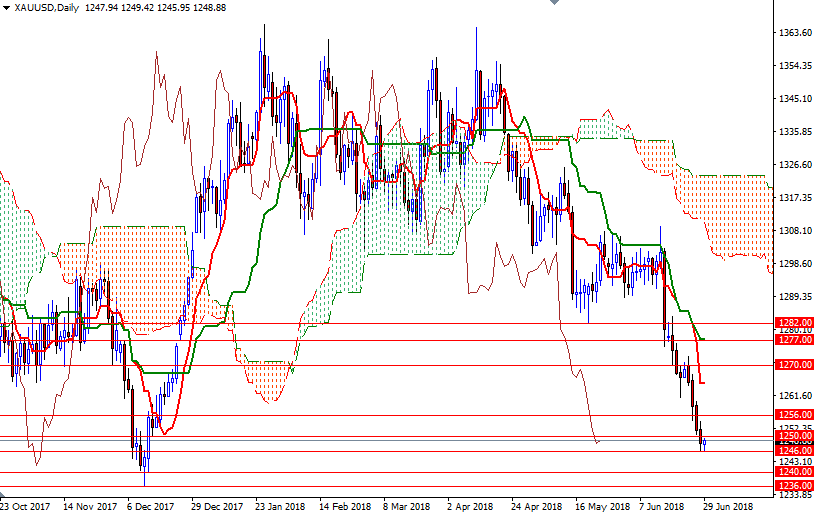Click the 1308.10 price axis value

794,230
